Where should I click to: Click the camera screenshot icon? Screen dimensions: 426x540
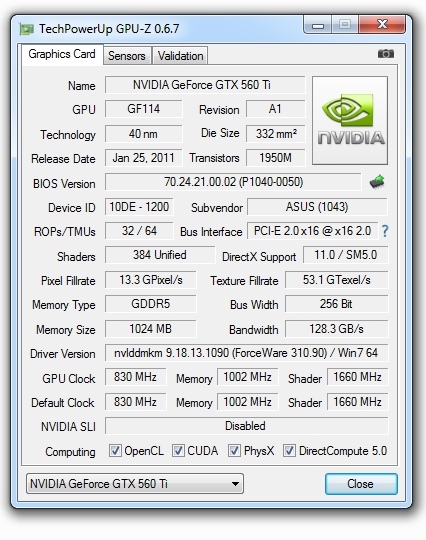[386, 54]
